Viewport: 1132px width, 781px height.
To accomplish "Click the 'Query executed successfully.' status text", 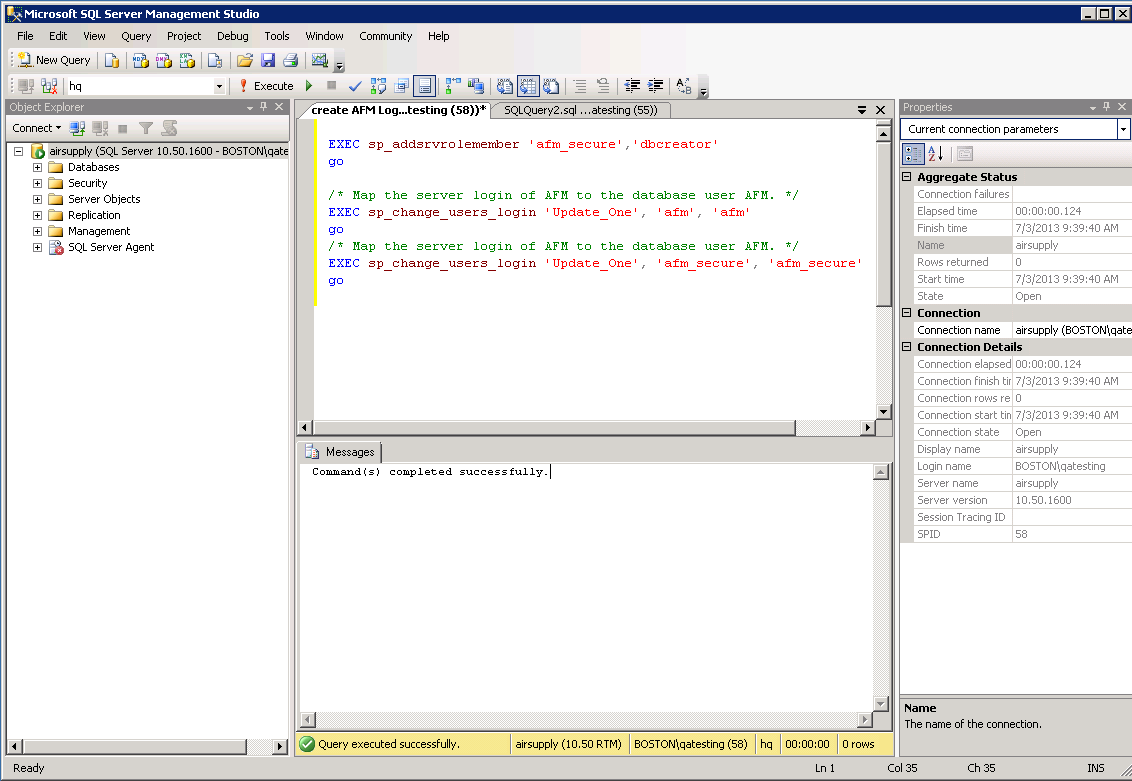I will (x=388, y=744).
